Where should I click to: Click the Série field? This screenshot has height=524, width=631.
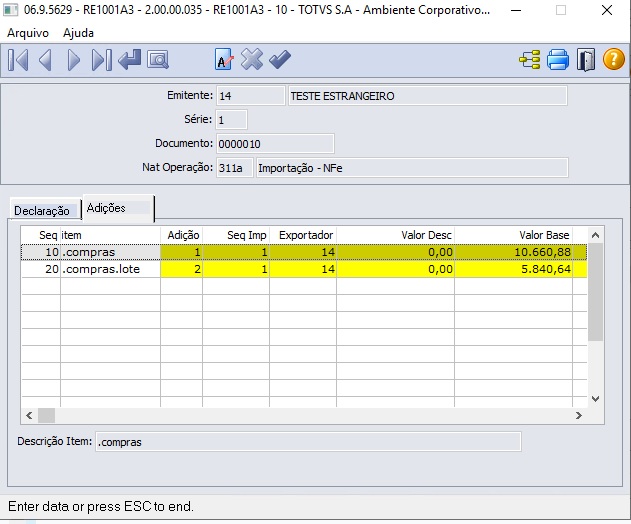(231, 120)
